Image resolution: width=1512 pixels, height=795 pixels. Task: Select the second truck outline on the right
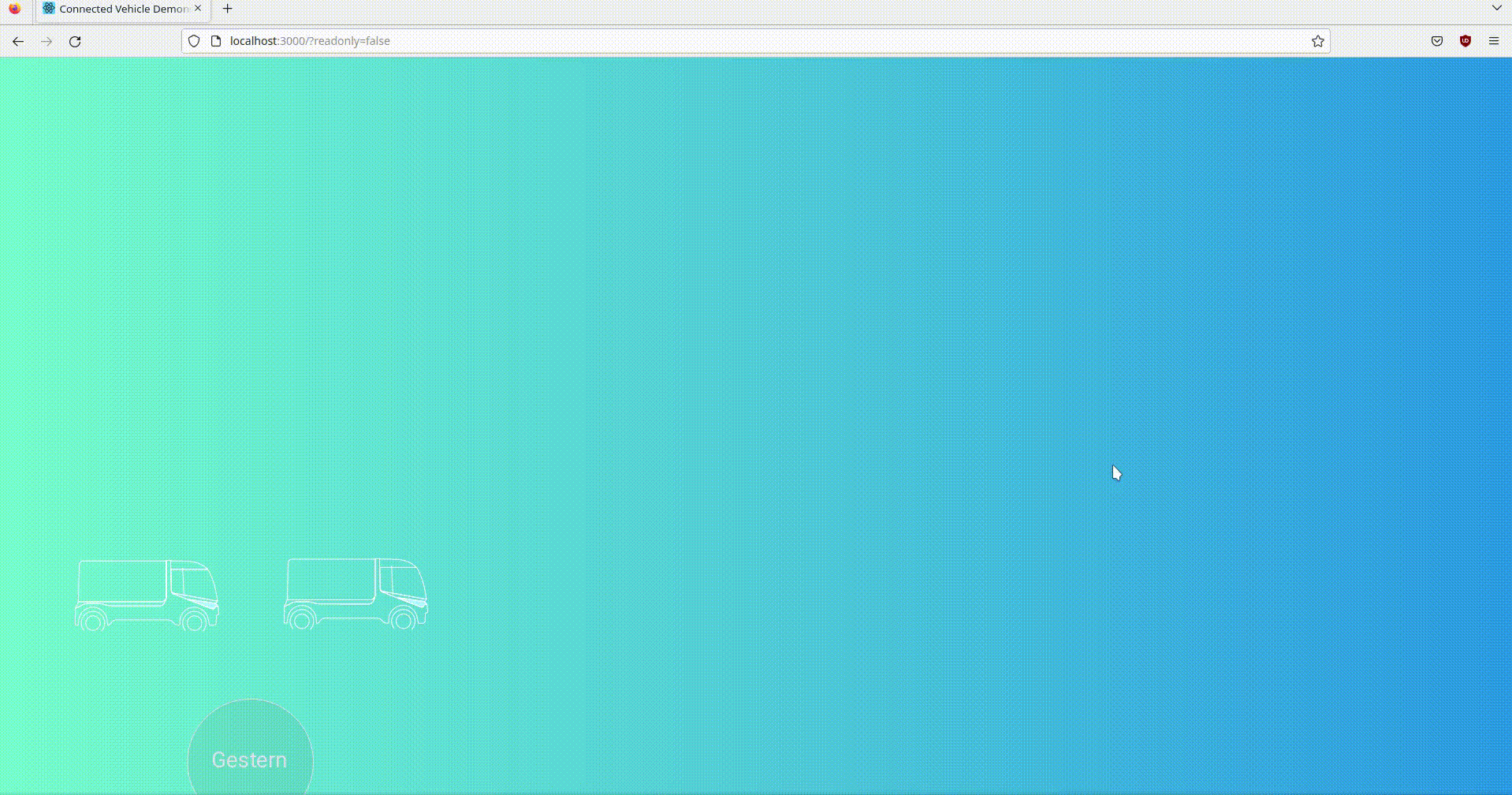point(356,594)
